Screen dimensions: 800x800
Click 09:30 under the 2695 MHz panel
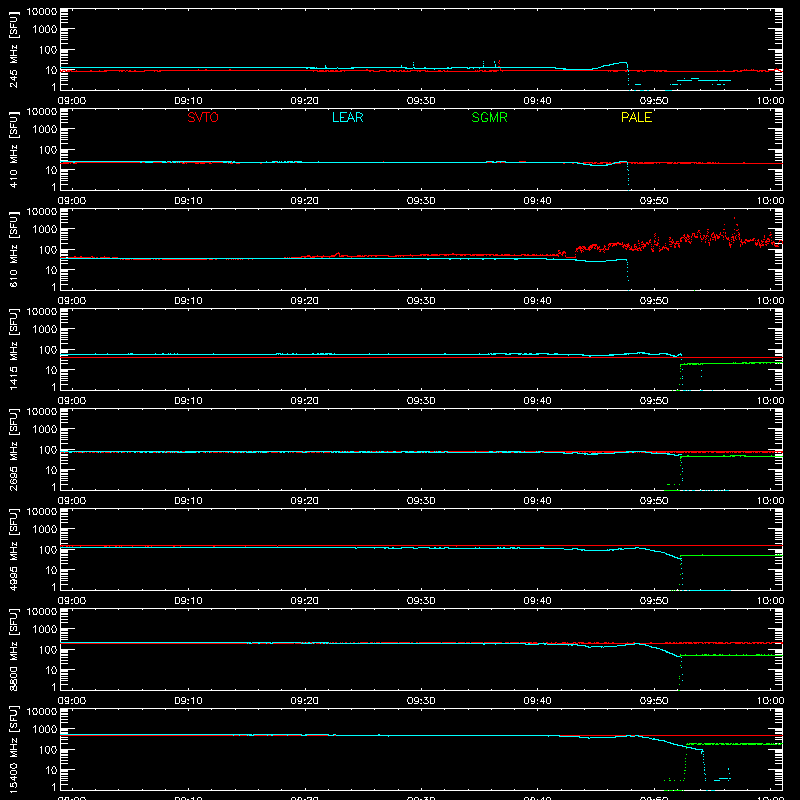(421, 501)
